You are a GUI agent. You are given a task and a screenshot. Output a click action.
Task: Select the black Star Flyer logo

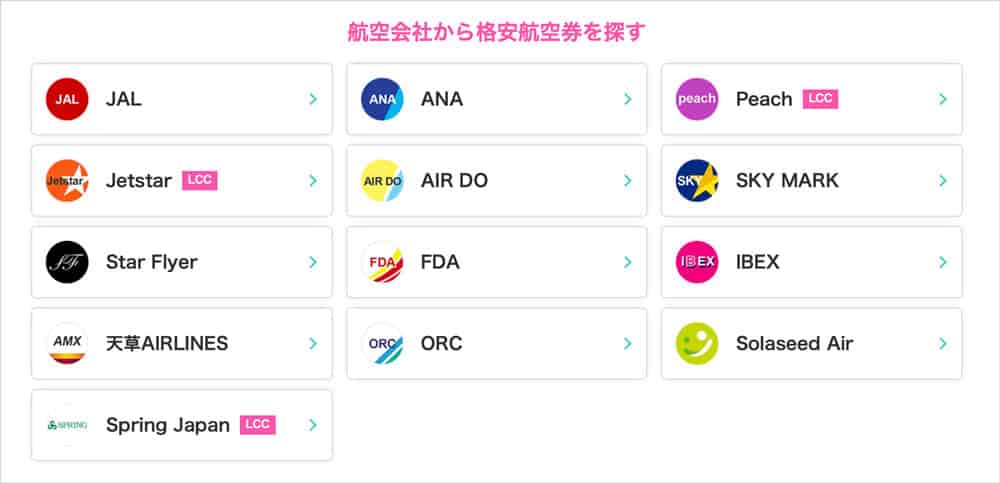coord(67,262)
